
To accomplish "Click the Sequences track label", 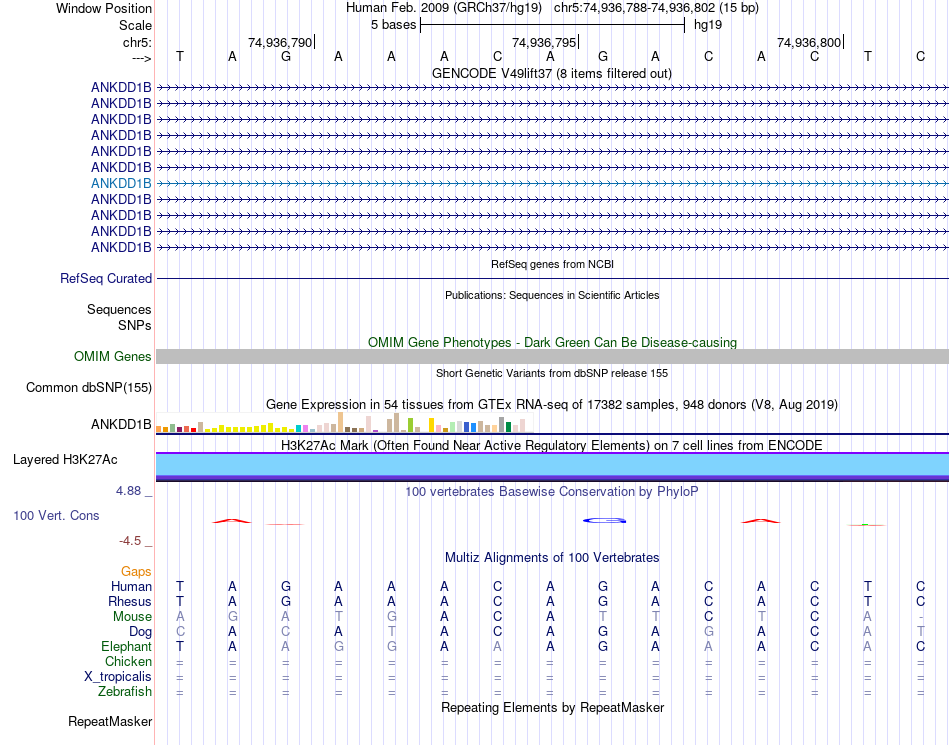I will point(119,310).
